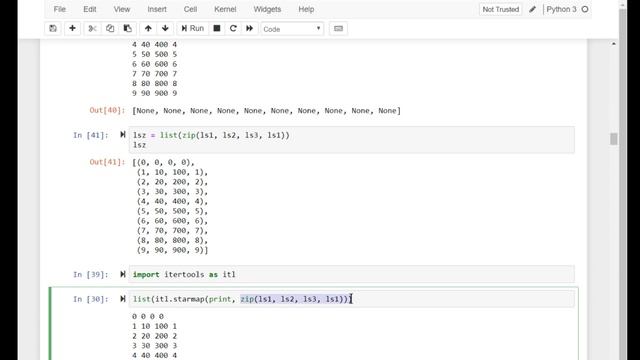The image size is (640, 360).
Task: Open the Help menu
Action: coord(306,9)
